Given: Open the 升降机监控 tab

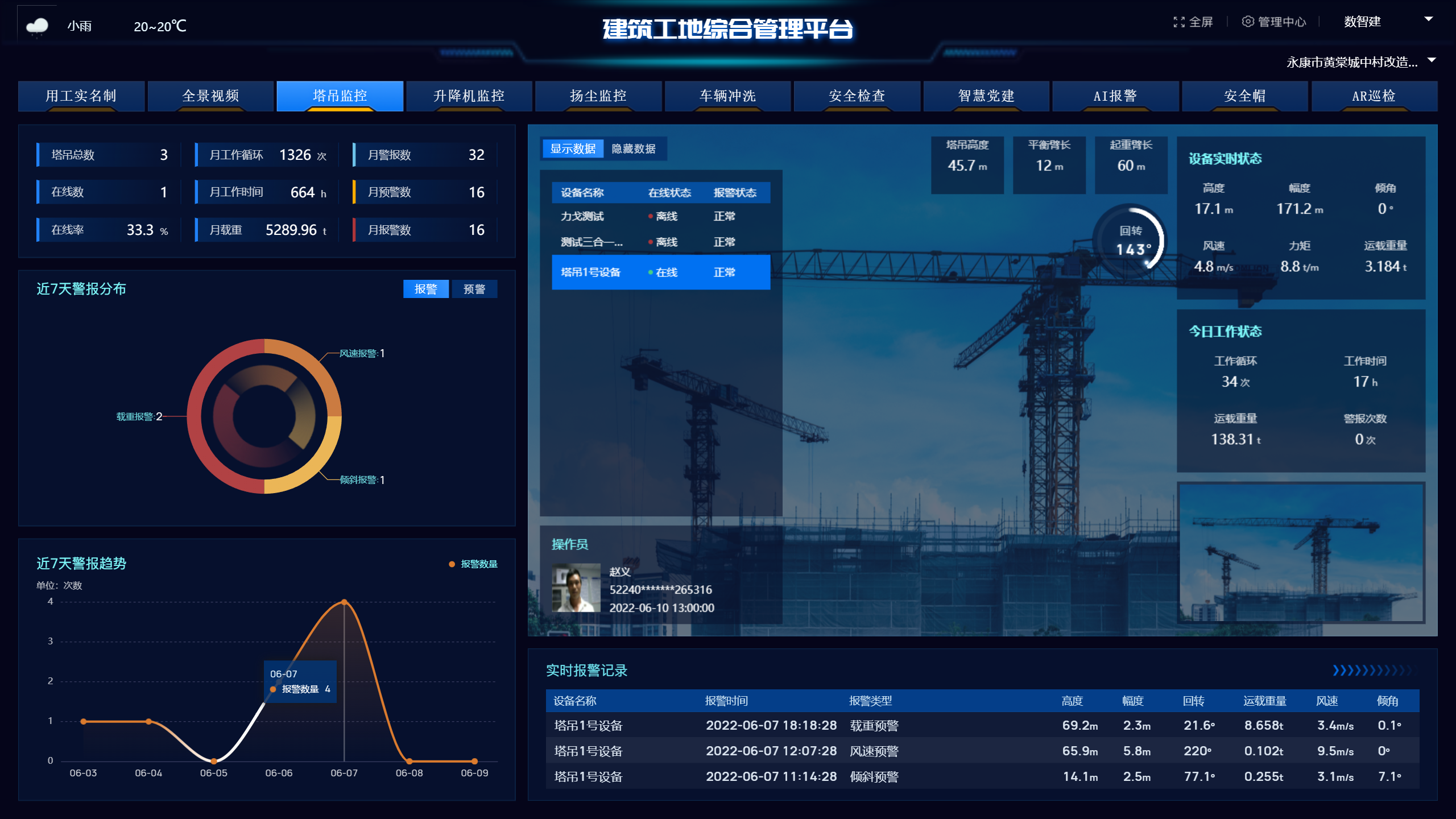Looking at the screenshot, I should [469, 96].
